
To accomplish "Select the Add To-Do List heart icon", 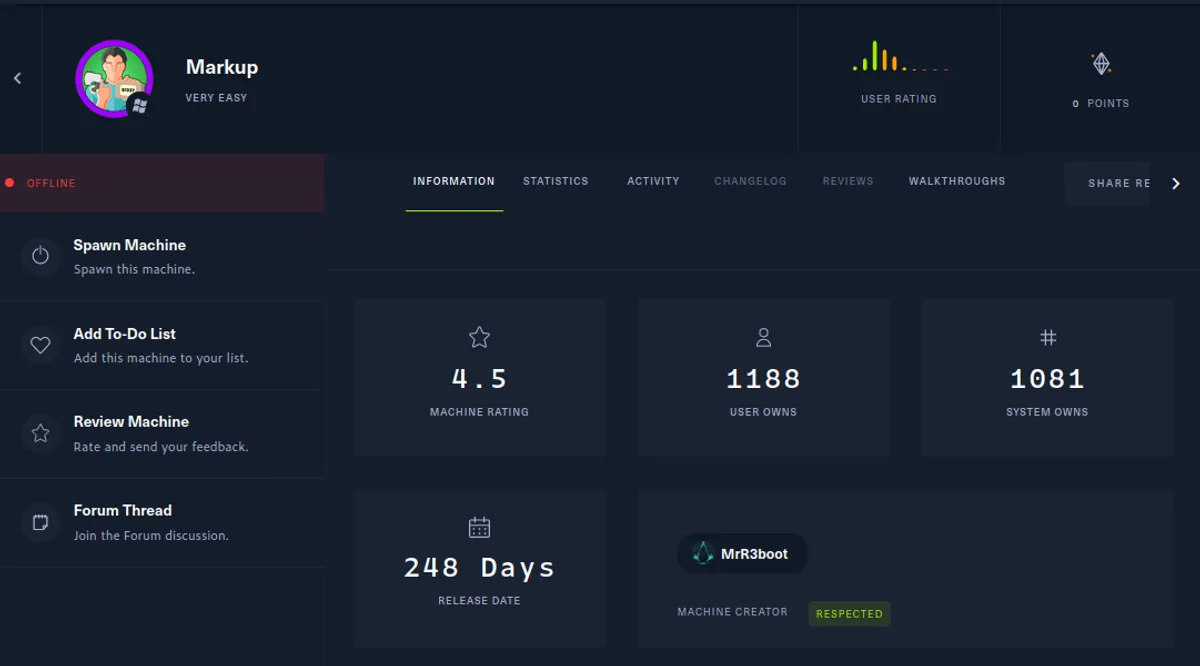I will click(40, 344).
